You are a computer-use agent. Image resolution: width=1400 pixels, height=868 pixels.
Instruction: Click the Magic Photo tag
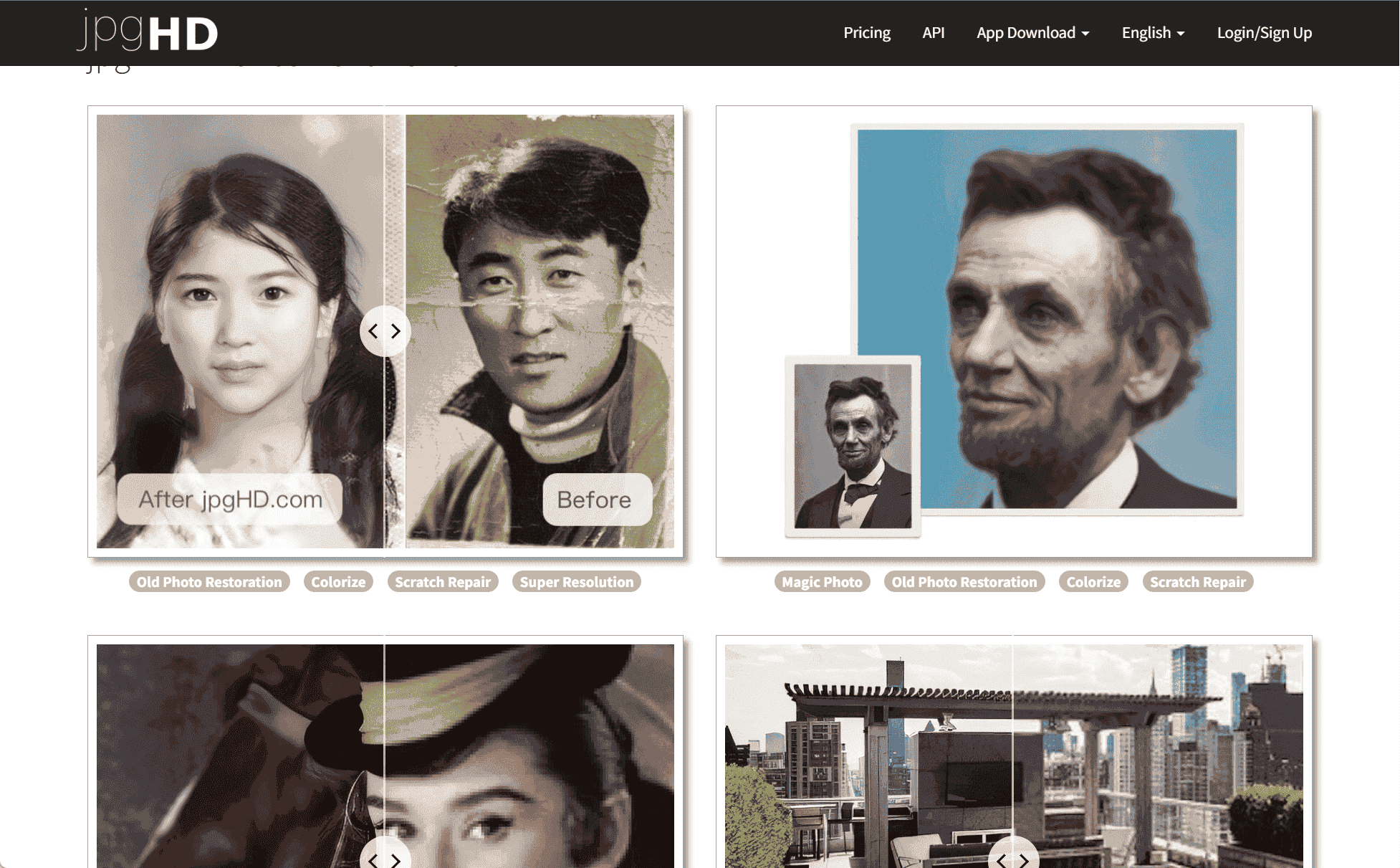point(822,582)
